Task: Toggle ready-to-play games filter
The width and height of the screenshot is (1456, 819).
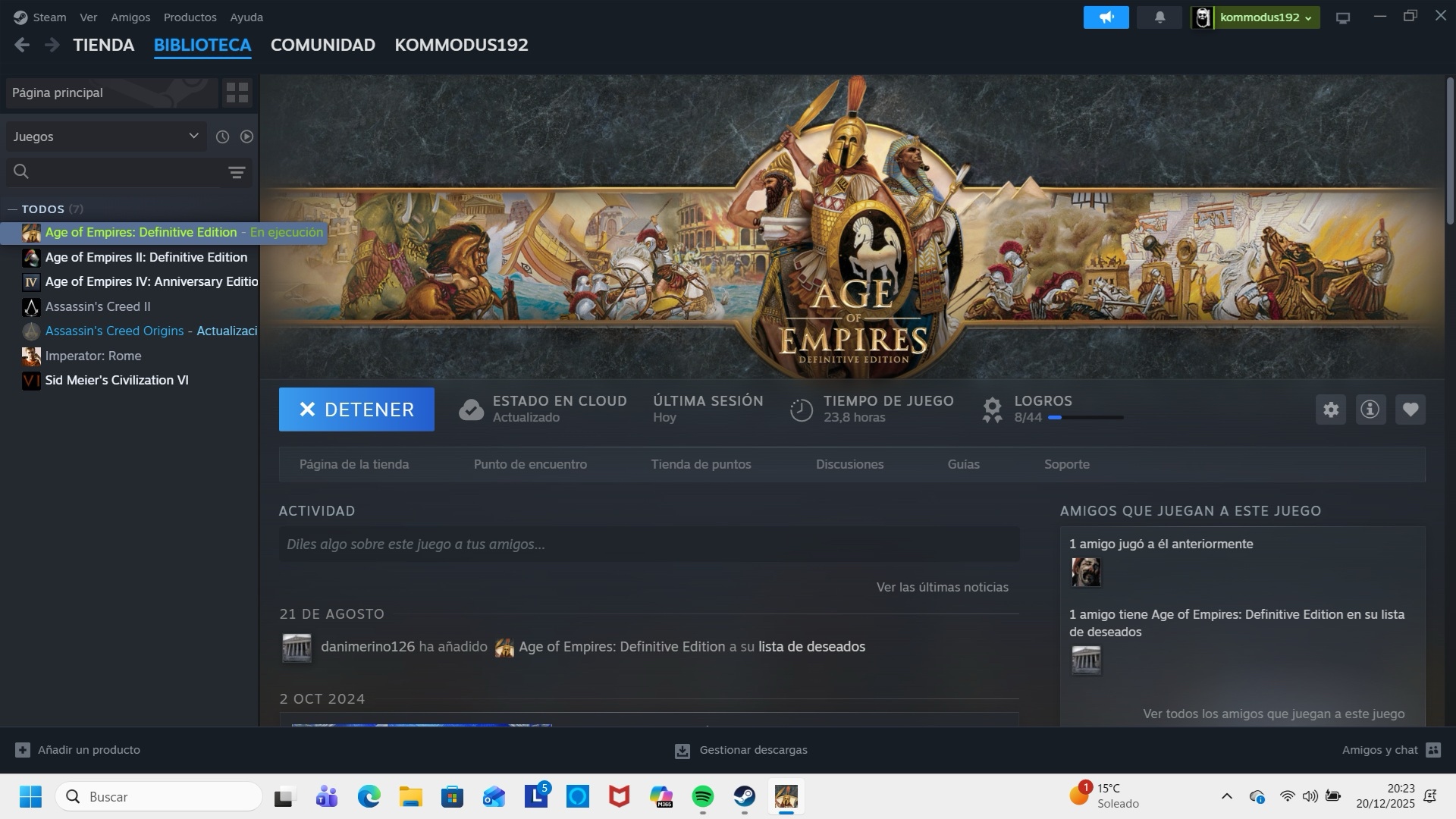Action: click(246, 136)
